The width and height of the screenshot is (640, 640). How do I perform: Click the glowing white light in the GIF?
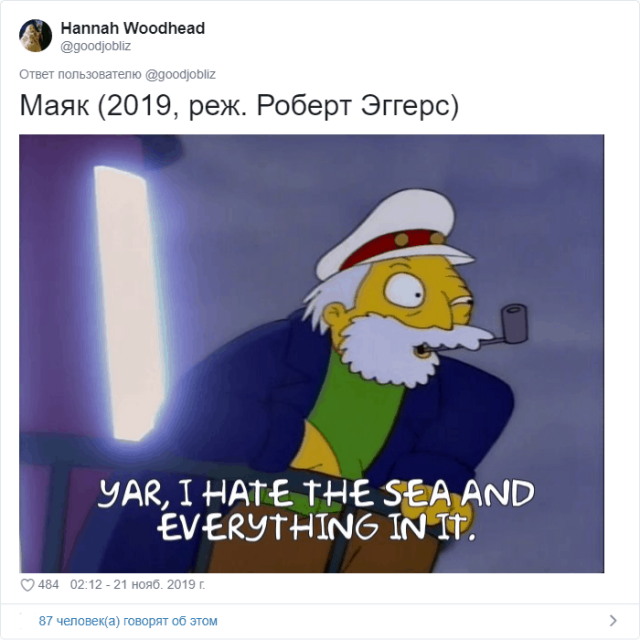click(128, 303)
